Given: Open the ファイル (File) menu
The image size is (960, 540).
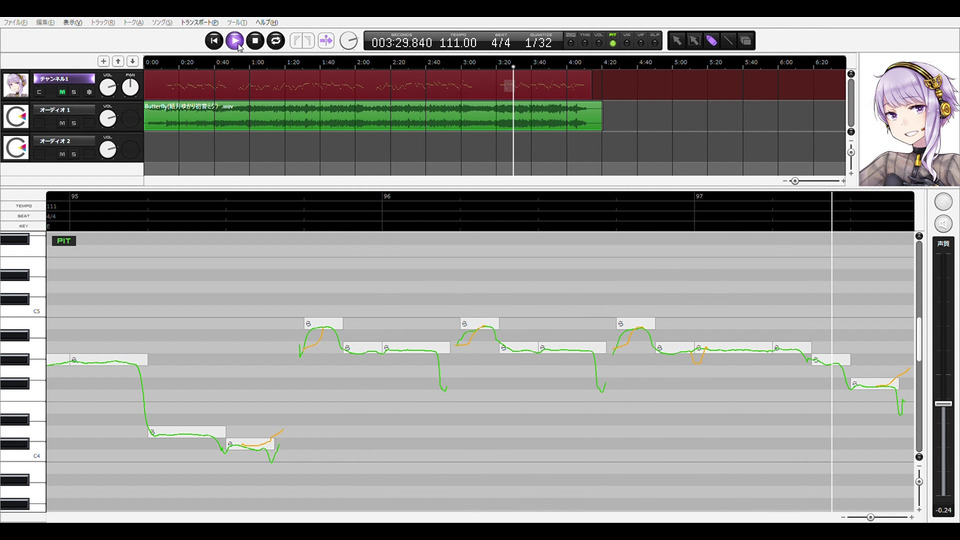Looking at the screenshot, I should (x=15, y=23).
